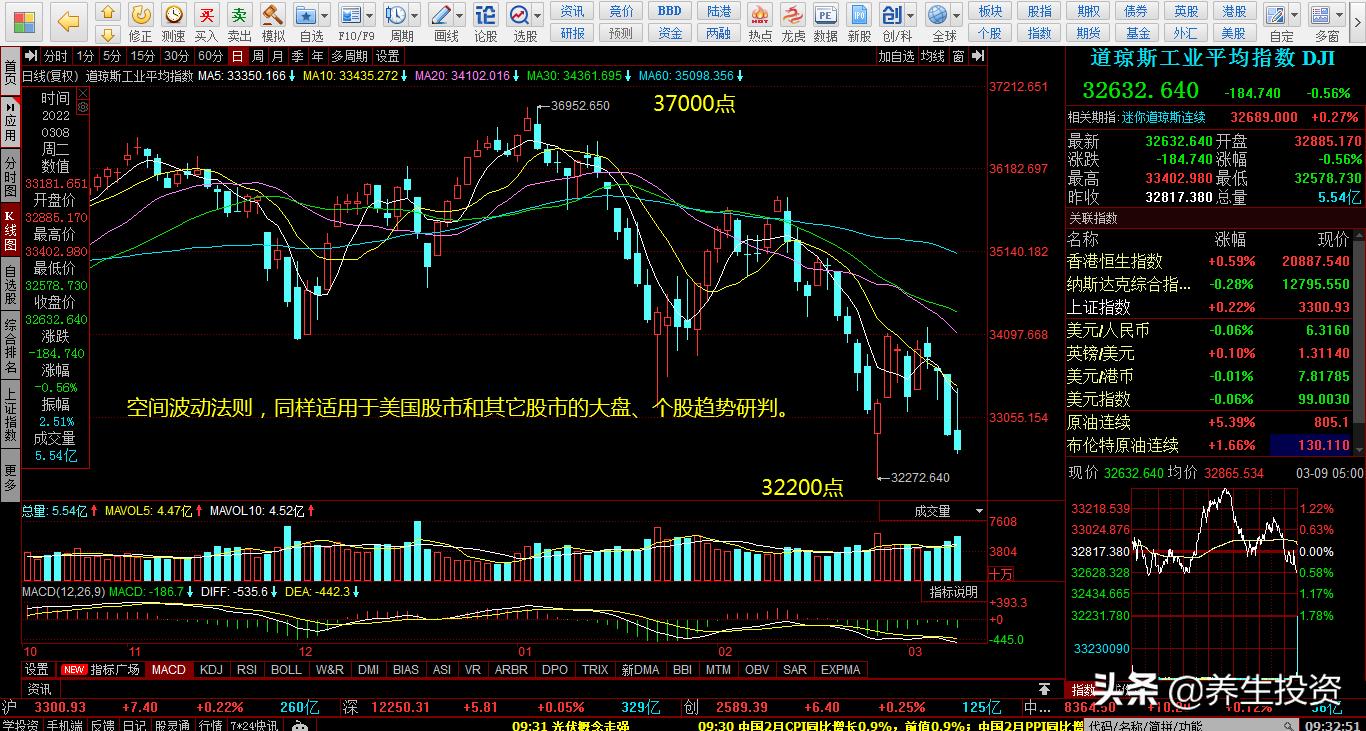
Task: Open the K线图 sidebar tab
Action: coord(10,229)
